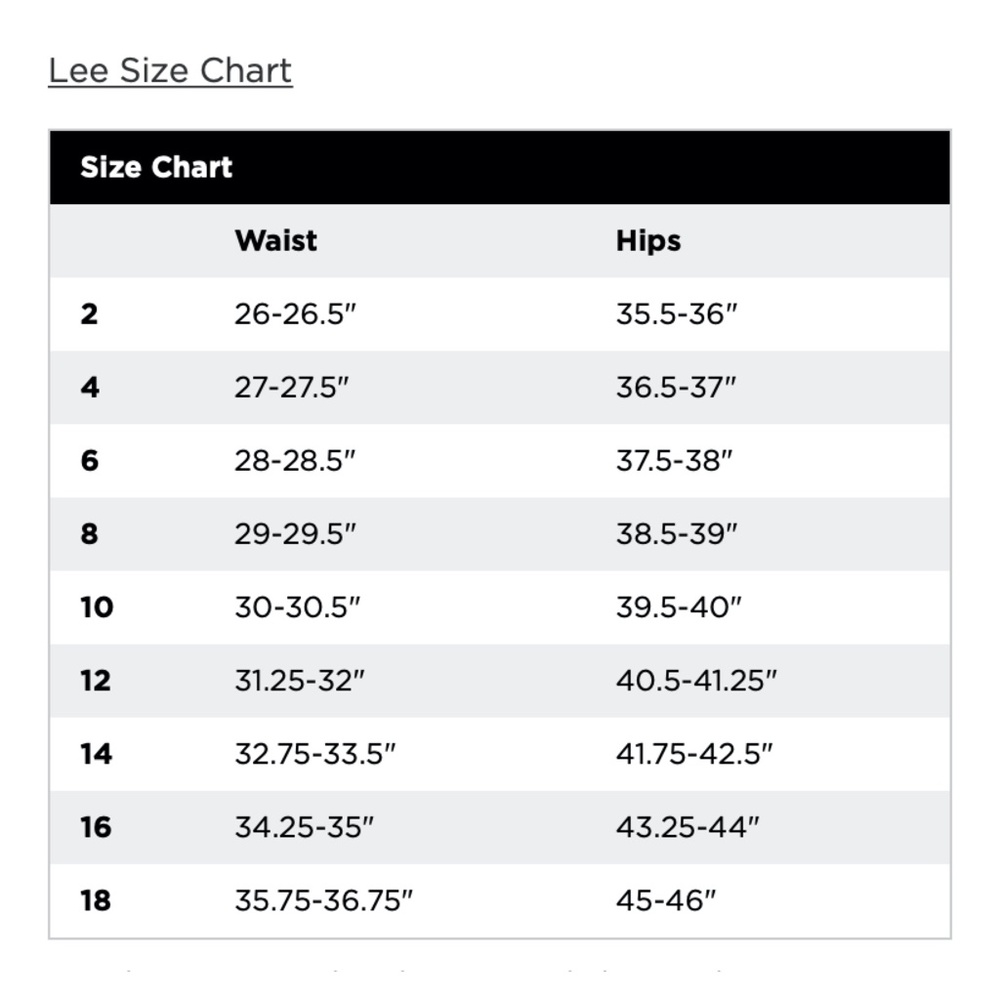Click the size 6 row label
Screen dimensions: 1000x1000
[90, 461]
